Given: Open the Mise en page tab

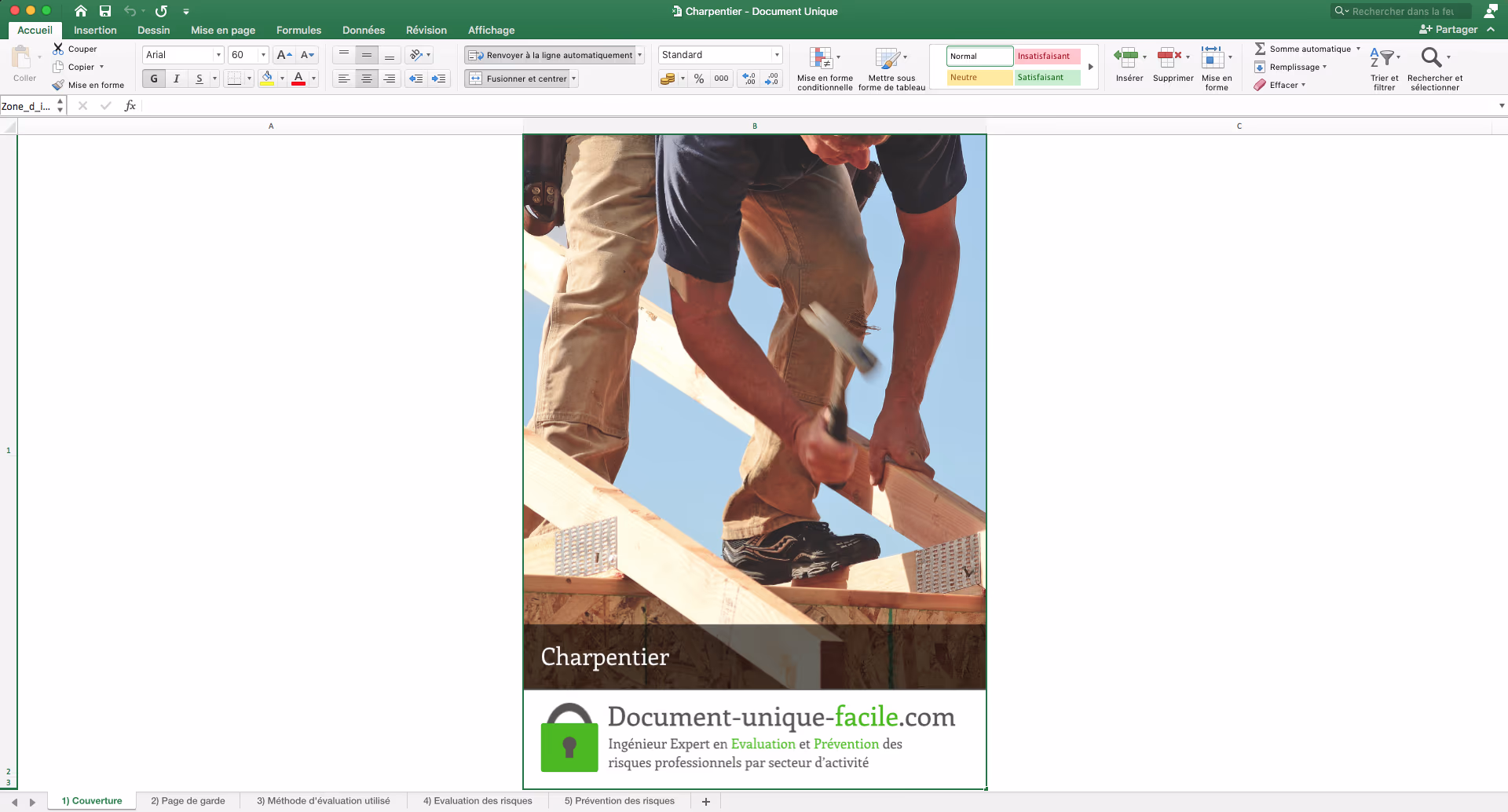Looking at the screenshot, I should coord(223,30).
